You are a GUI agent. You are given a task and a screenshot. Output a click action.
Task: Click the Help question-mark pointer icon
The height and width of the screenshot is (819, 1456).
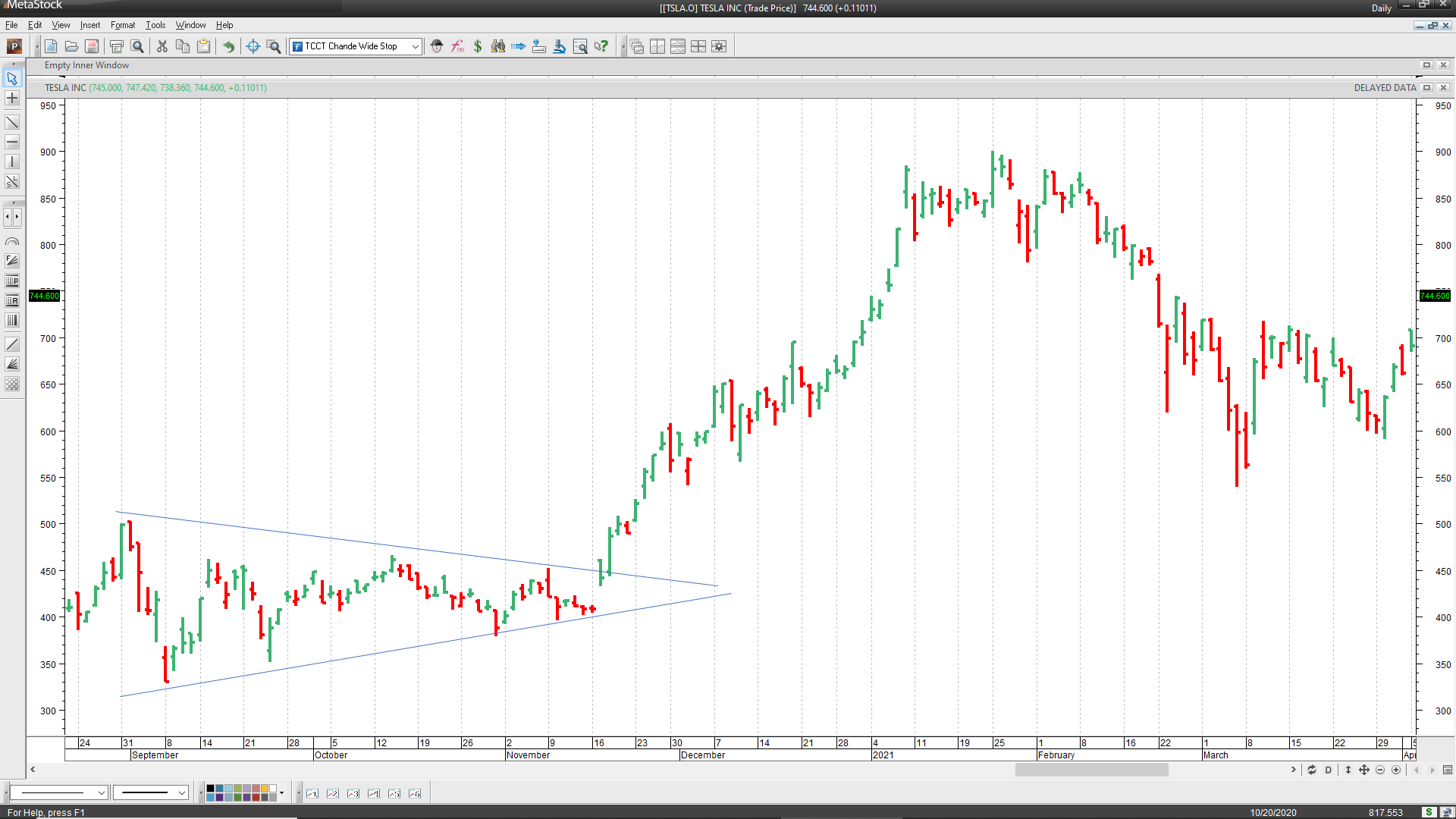tap(601, 46)
